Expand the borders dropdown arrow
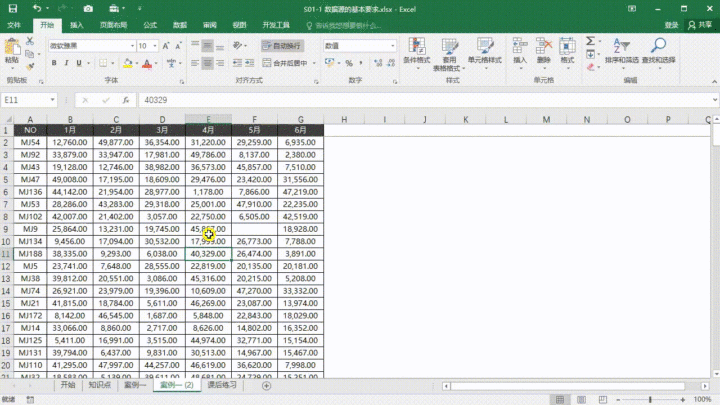The width and height of the screenshot is (720, 405). 112,63
